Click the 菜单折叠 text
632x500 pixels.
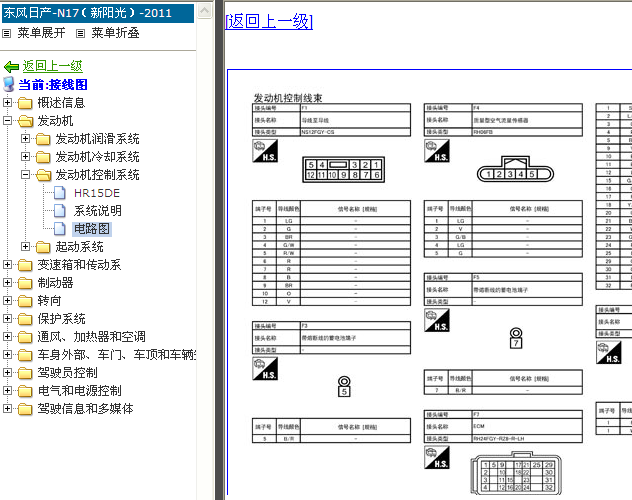coord(115,33)
